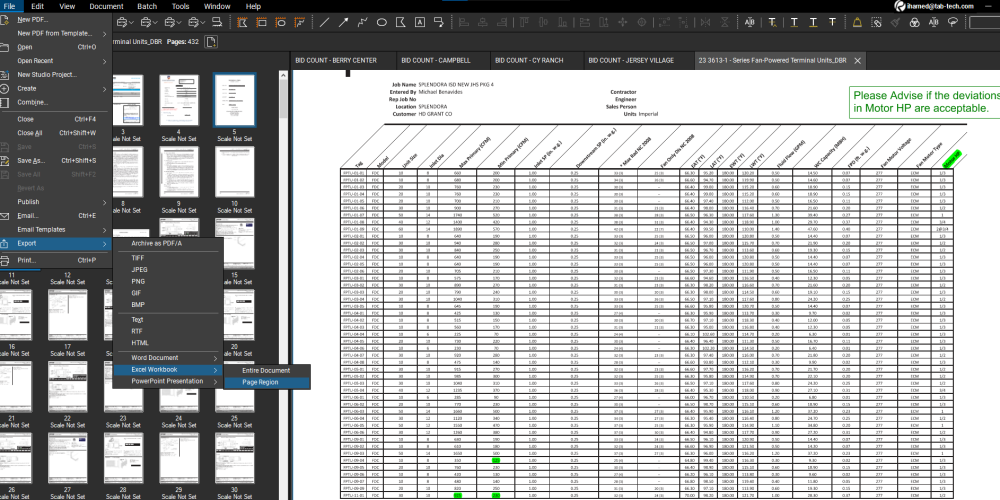
Task: Choose Save As... in File menu
Action: click(56, 161)
